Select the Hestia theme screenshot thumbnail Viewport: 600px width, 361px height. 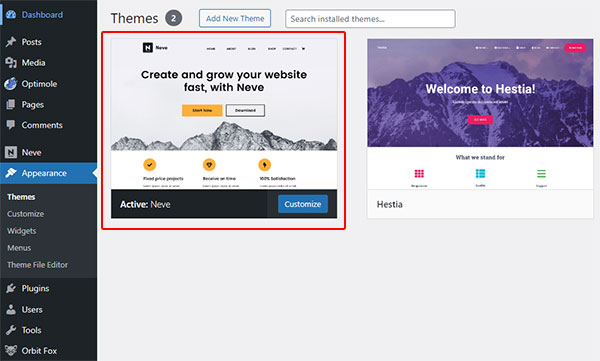[480, 114]
